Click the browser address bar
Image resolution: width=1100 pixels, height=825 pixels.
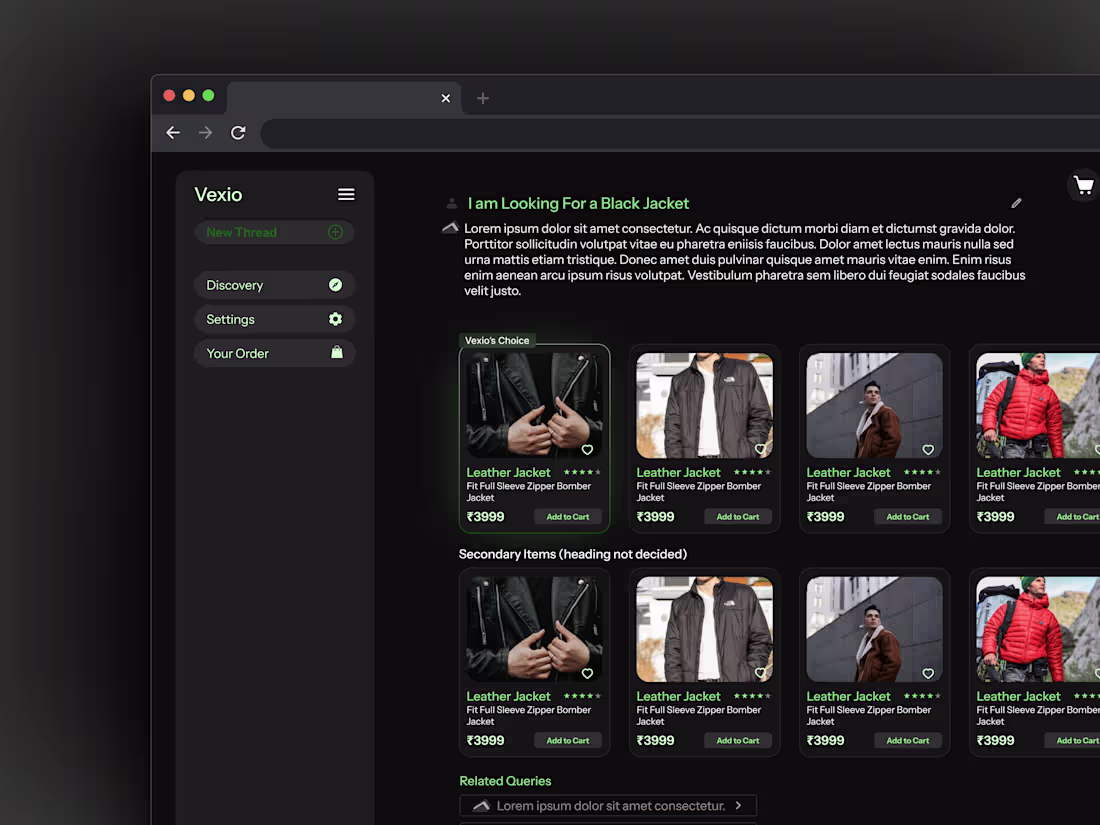680,133
